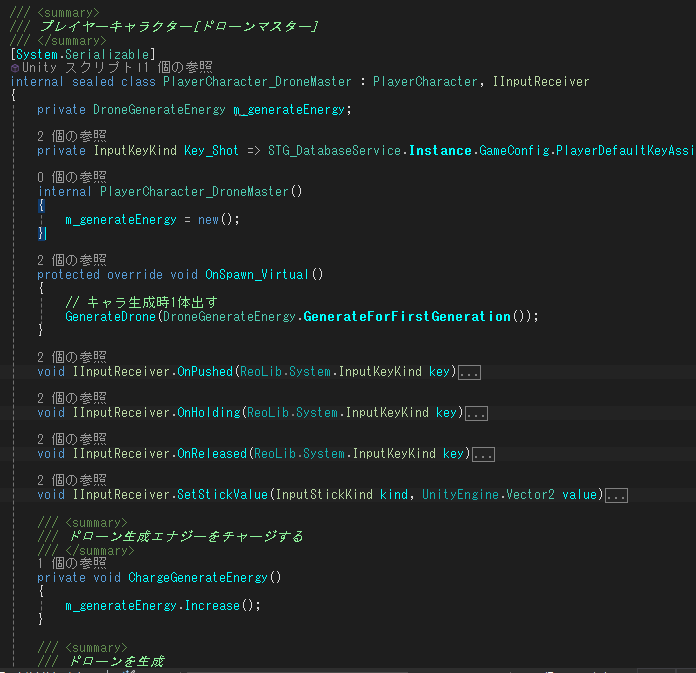Click the ChargeGenerateEnergy method name
The image size is (696, 673).
(198, 578)
